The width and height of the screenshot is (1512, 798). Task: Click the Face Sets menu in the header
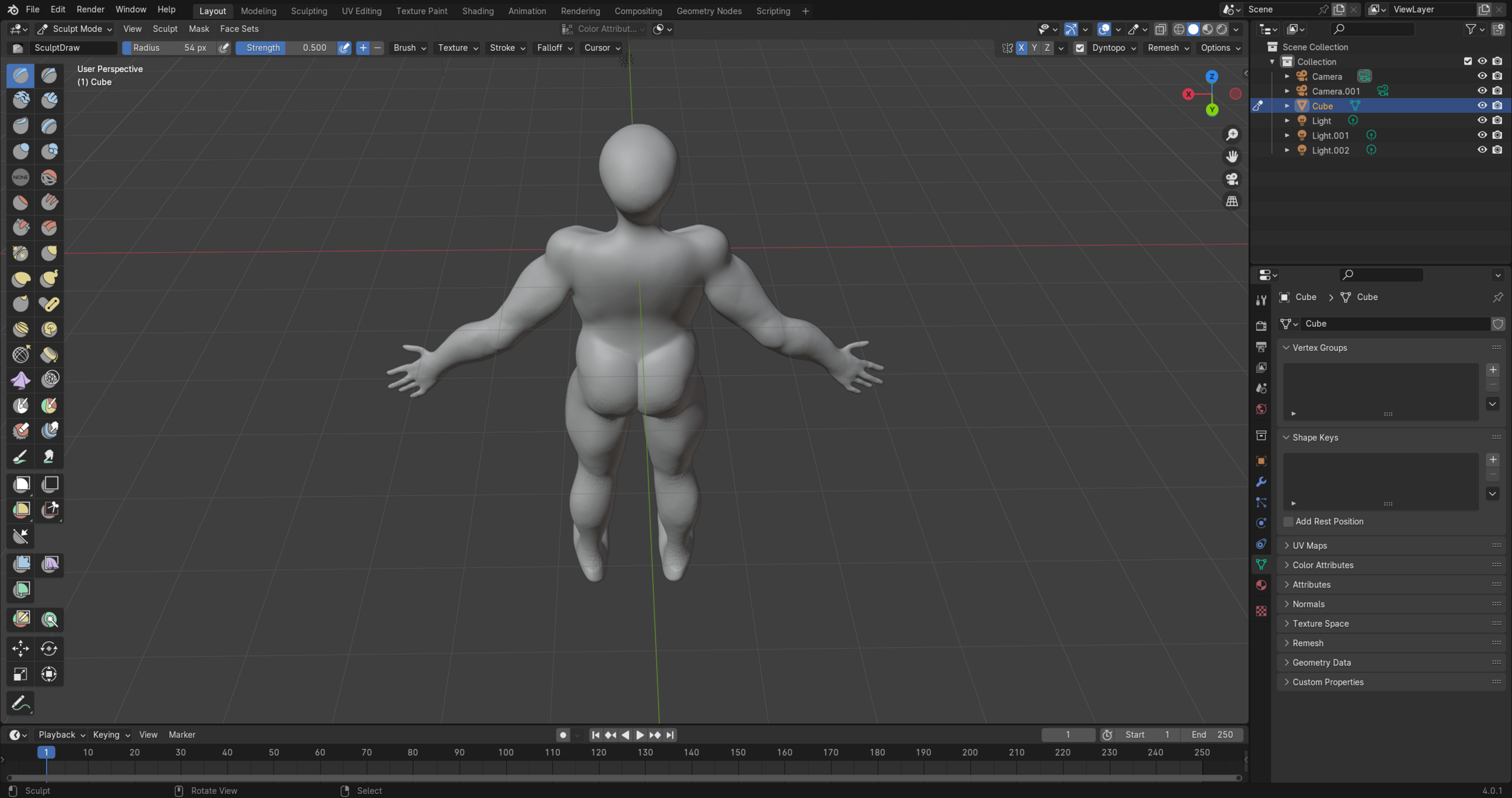239,28
